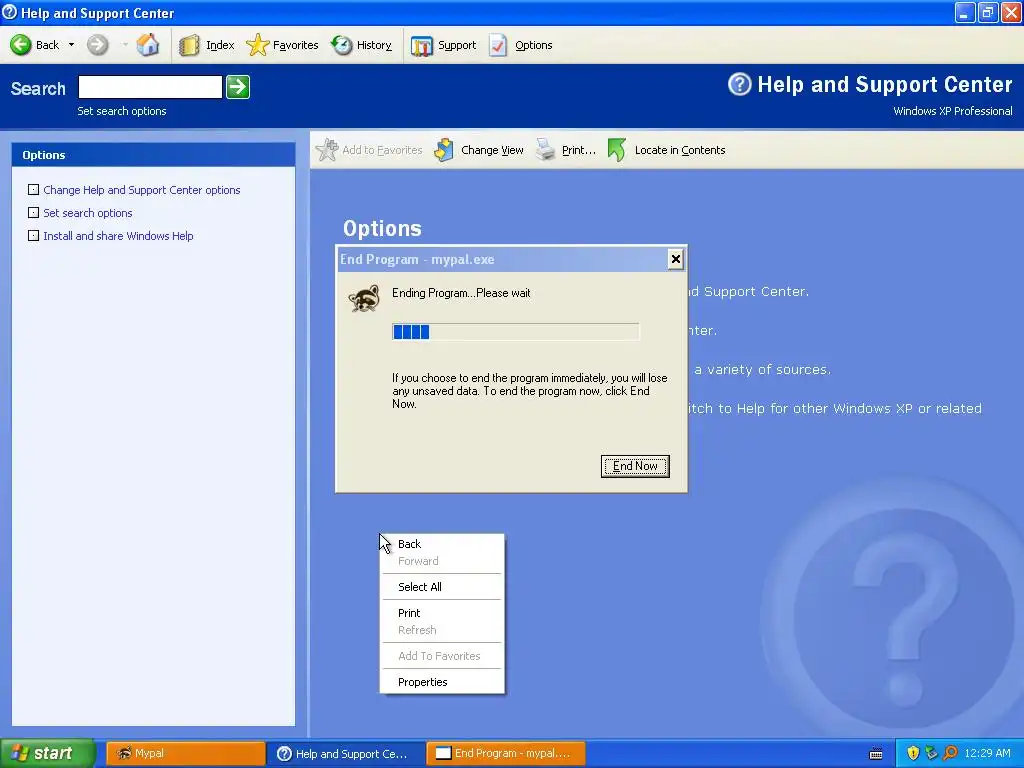Open the Support toolbar icon
Image resolution: width=1024 pixels, height=768 pixels.
click(422, 45)
